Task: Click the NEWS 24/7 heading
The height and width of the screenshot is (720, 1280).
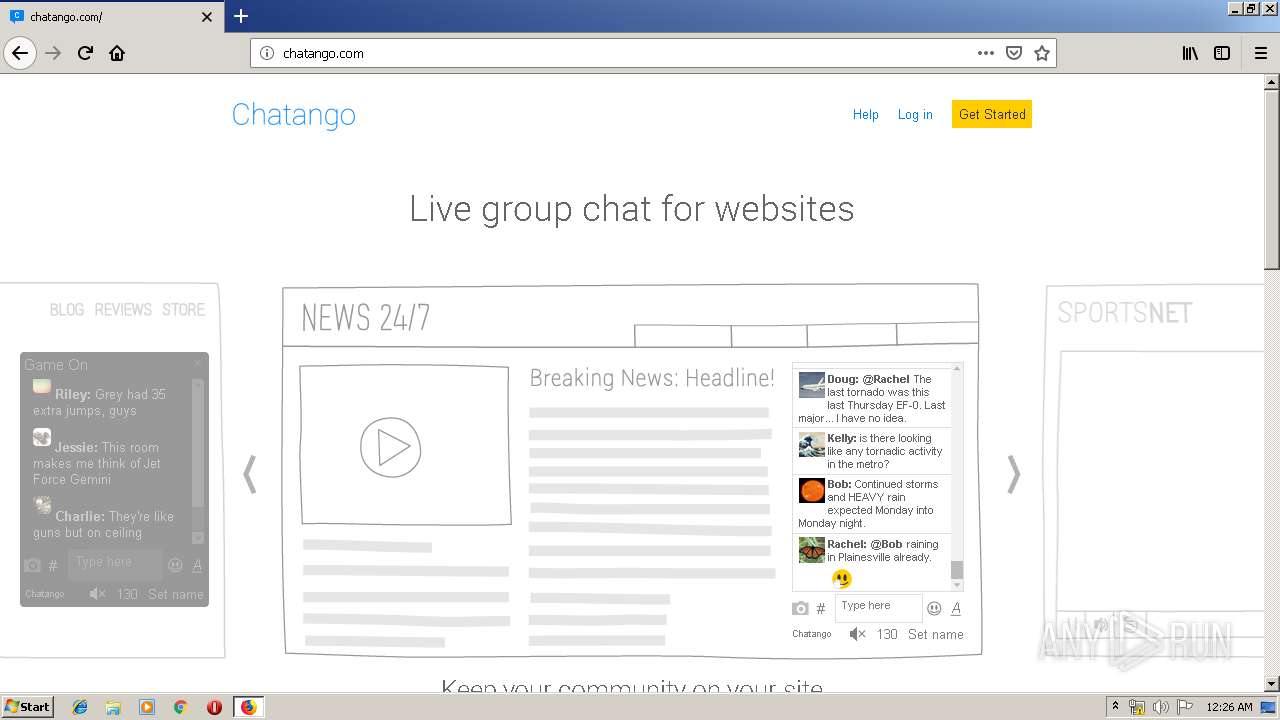Action: click(365, 318)
